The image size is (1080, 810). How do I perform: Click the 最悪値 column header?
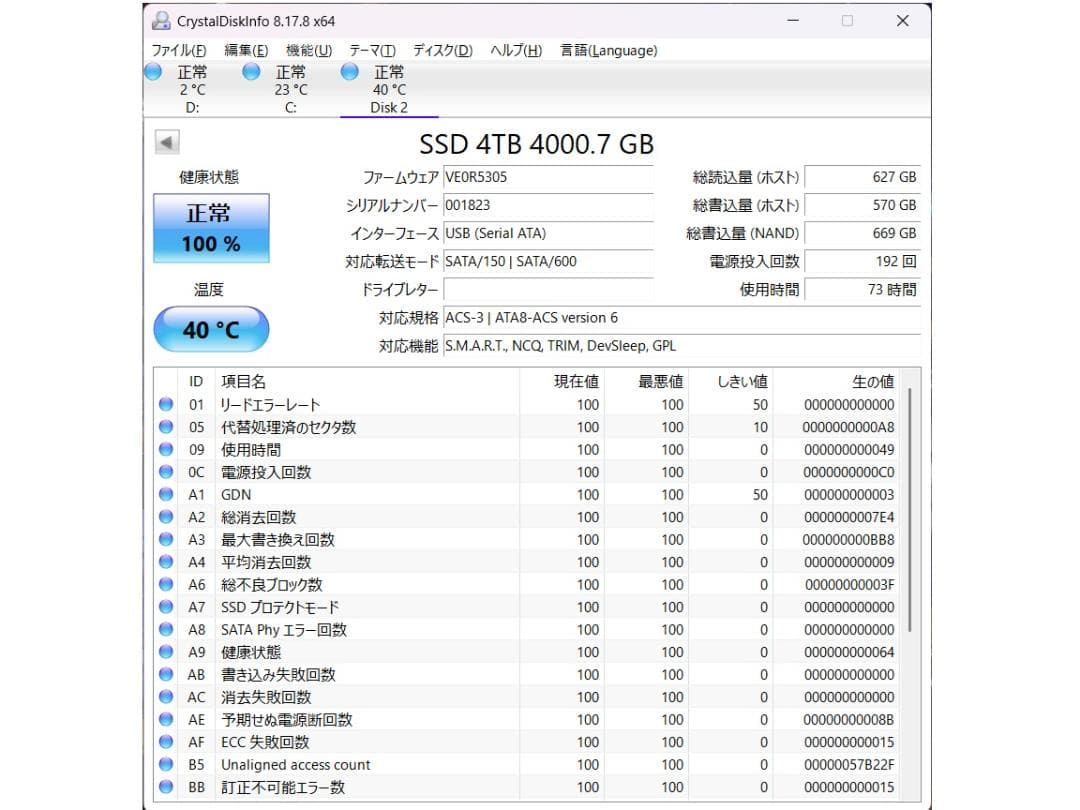(x=646, y=382)
